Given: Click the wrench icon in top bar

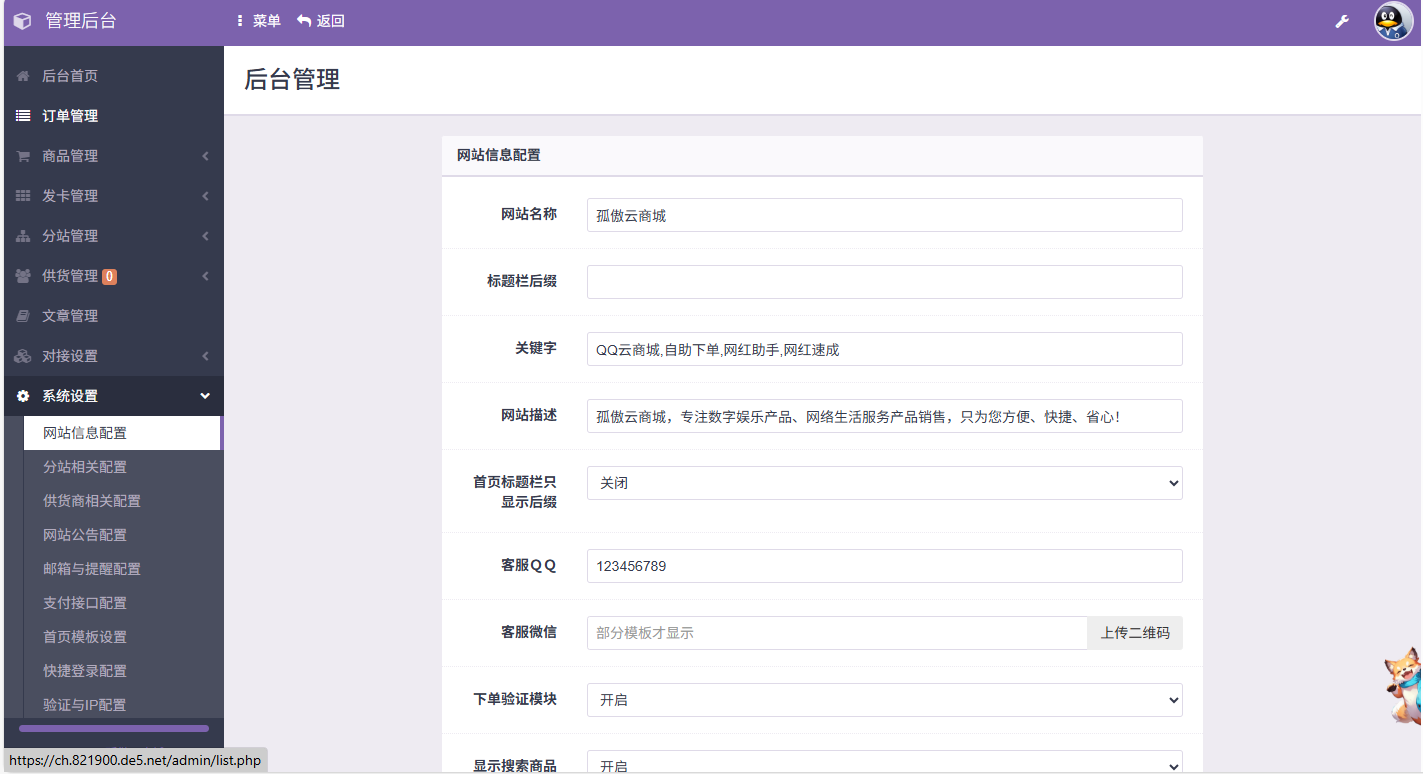Looking at the screenshot, I should [x=1342, y=21].
